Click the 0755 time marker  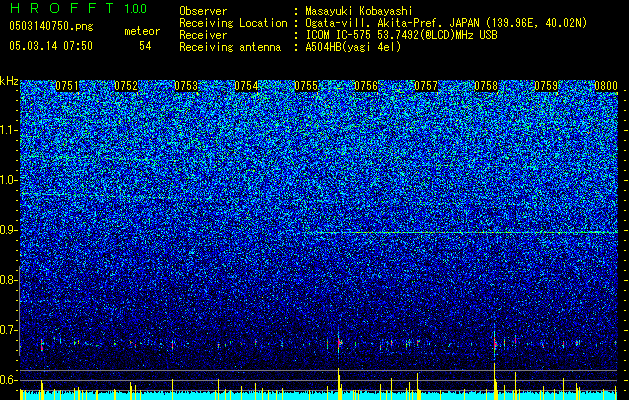pyautogui.click(x=306, y=86)
